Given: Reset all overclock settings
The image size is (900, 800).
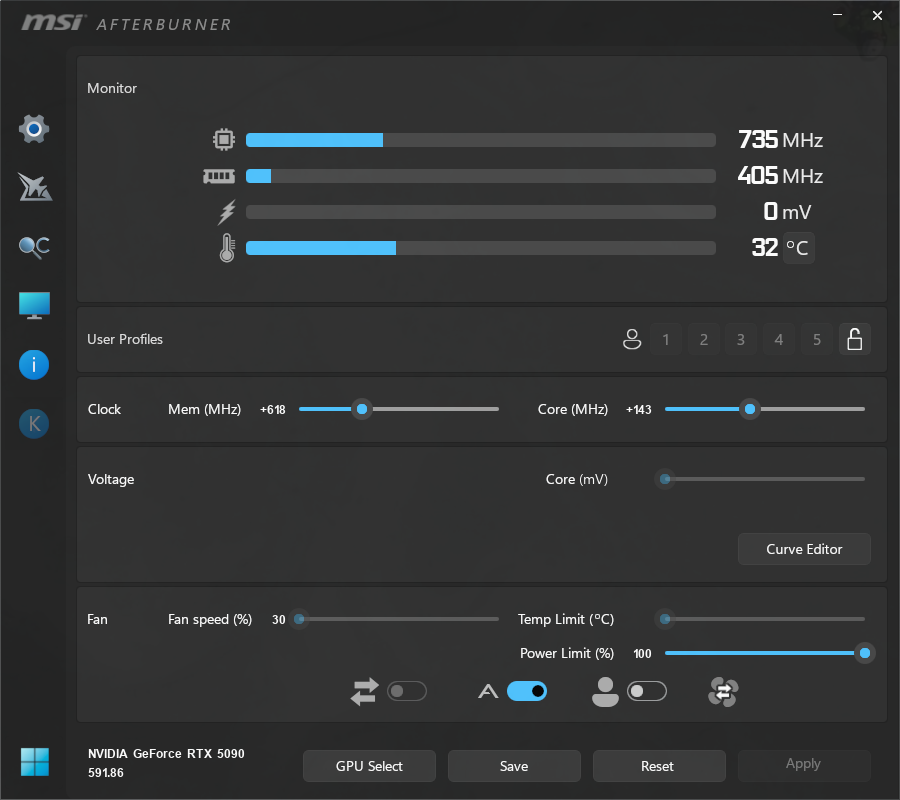Looking at the screenshot, I should (x=659, y=766).
